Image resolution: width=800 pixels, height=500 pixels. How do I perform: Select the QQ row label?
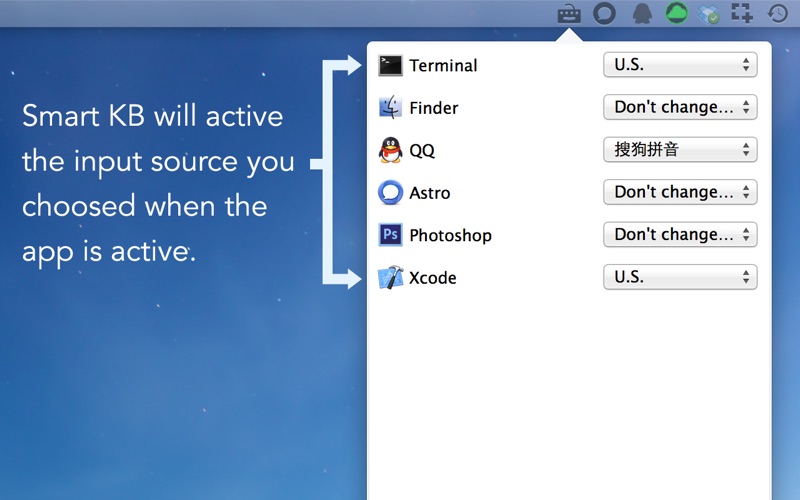(x=422, y=151)
